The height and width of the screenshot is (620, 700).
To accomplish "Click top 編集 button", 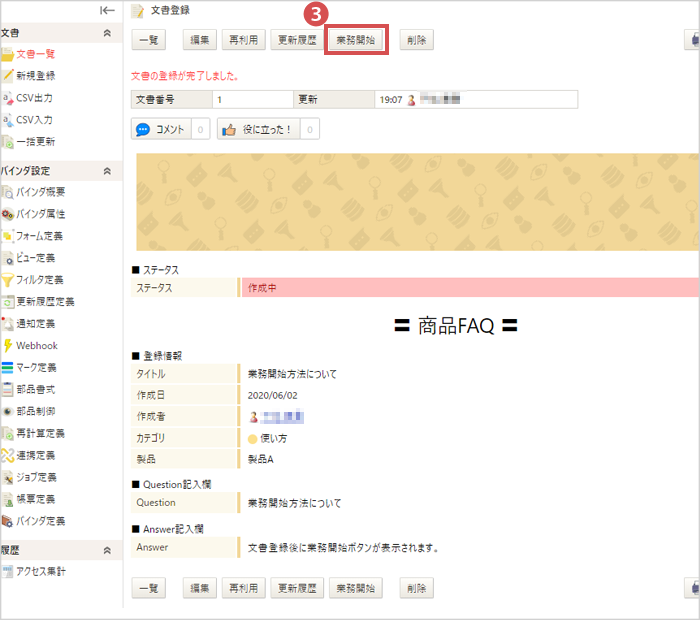I will coord(200,40).
